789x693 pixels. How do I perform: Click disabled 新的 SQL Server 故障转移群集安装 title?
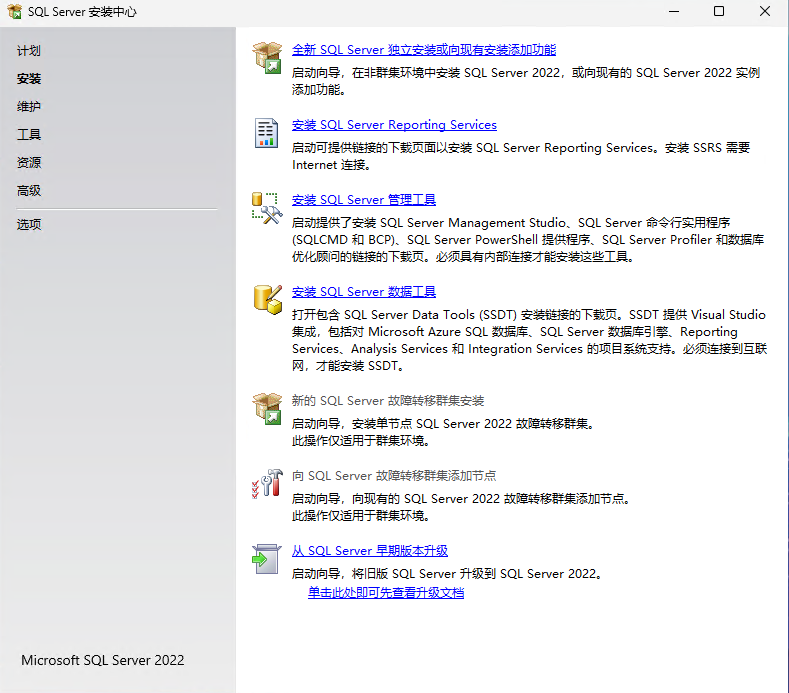point(388,401)
